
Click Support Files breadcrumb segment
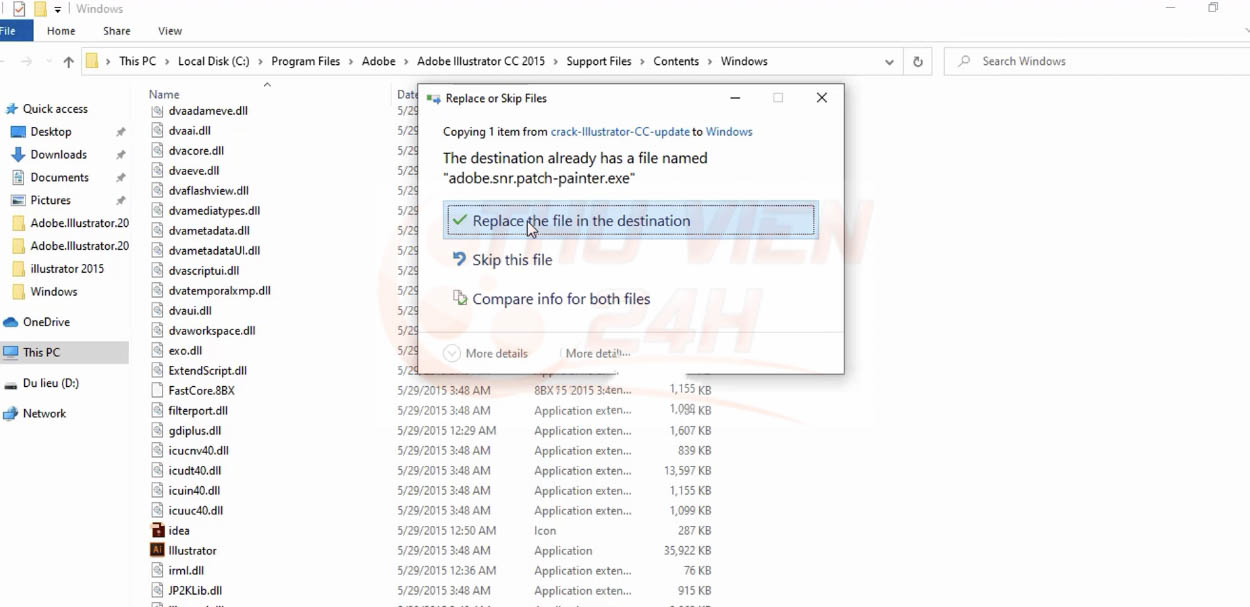[599, 62]
